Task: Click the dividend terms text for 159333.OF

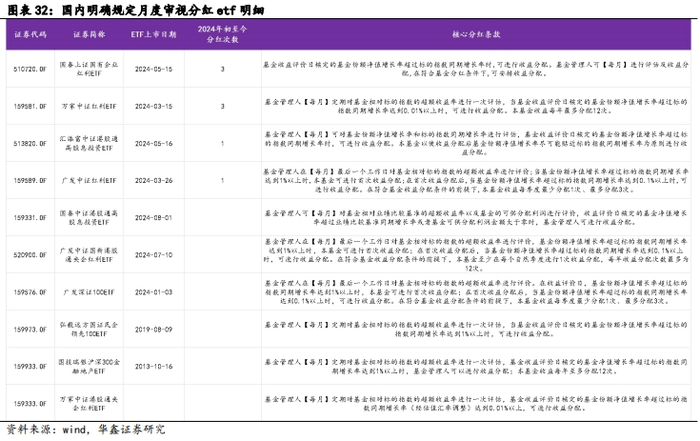Action: tap(476, 404)
